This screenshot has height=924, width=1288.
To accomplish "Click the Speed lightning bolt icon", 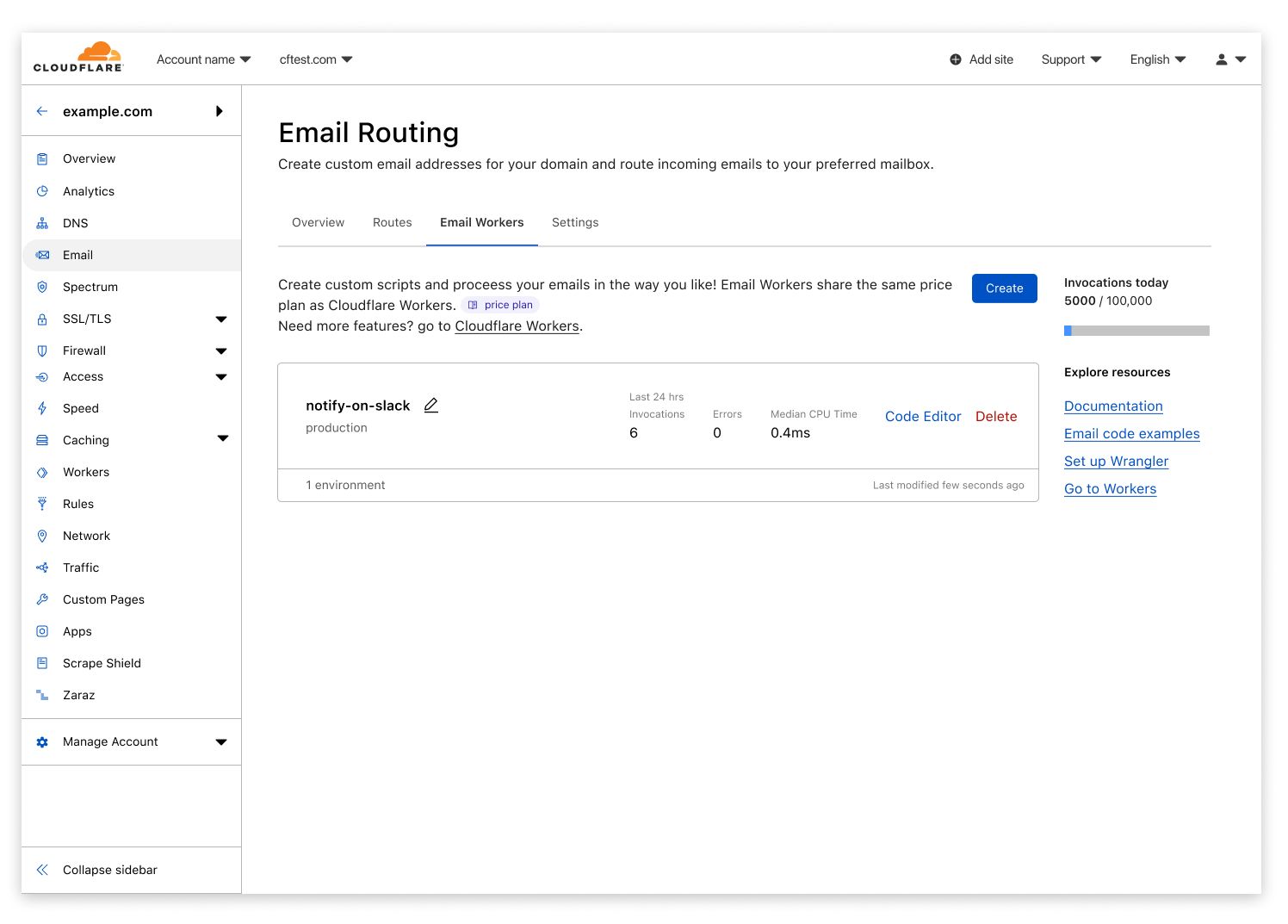I will point(42,408).
